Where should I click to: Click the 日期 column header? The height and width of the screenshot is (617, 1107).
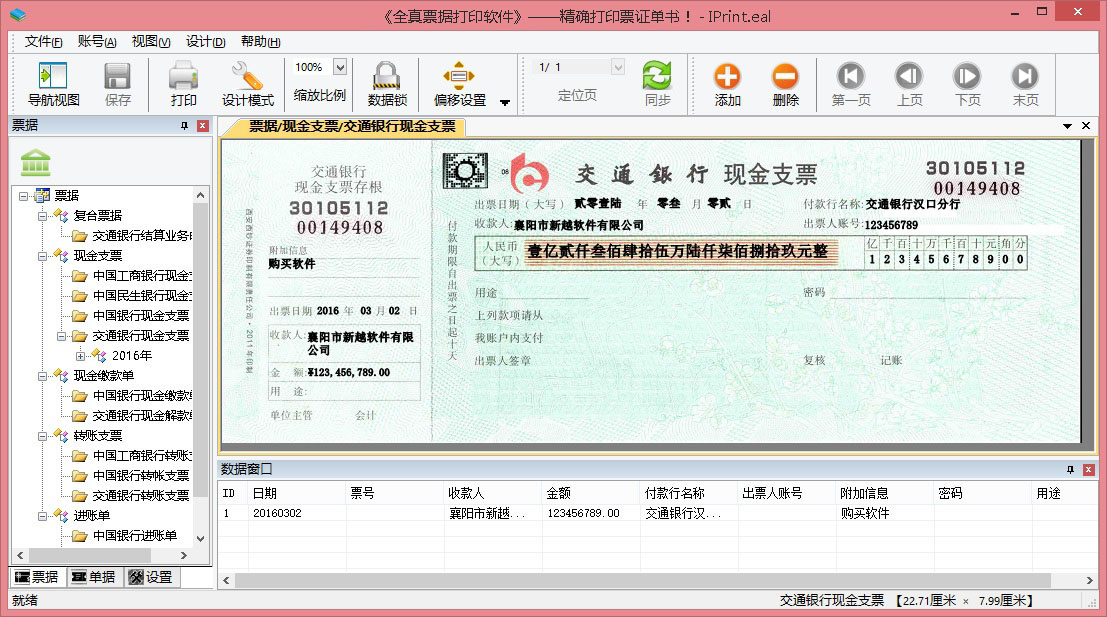[x=297, y=493]
